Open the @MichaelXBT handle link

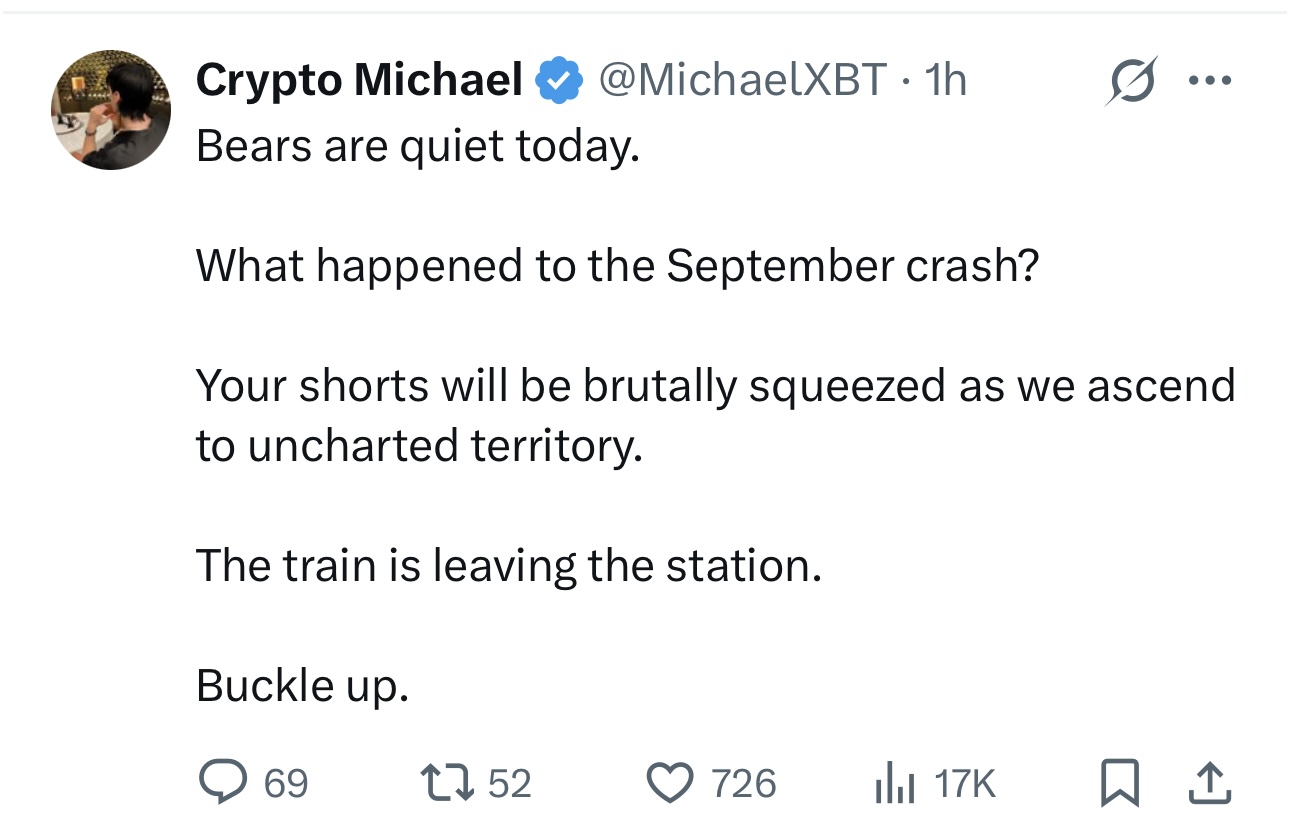point(743,80)
